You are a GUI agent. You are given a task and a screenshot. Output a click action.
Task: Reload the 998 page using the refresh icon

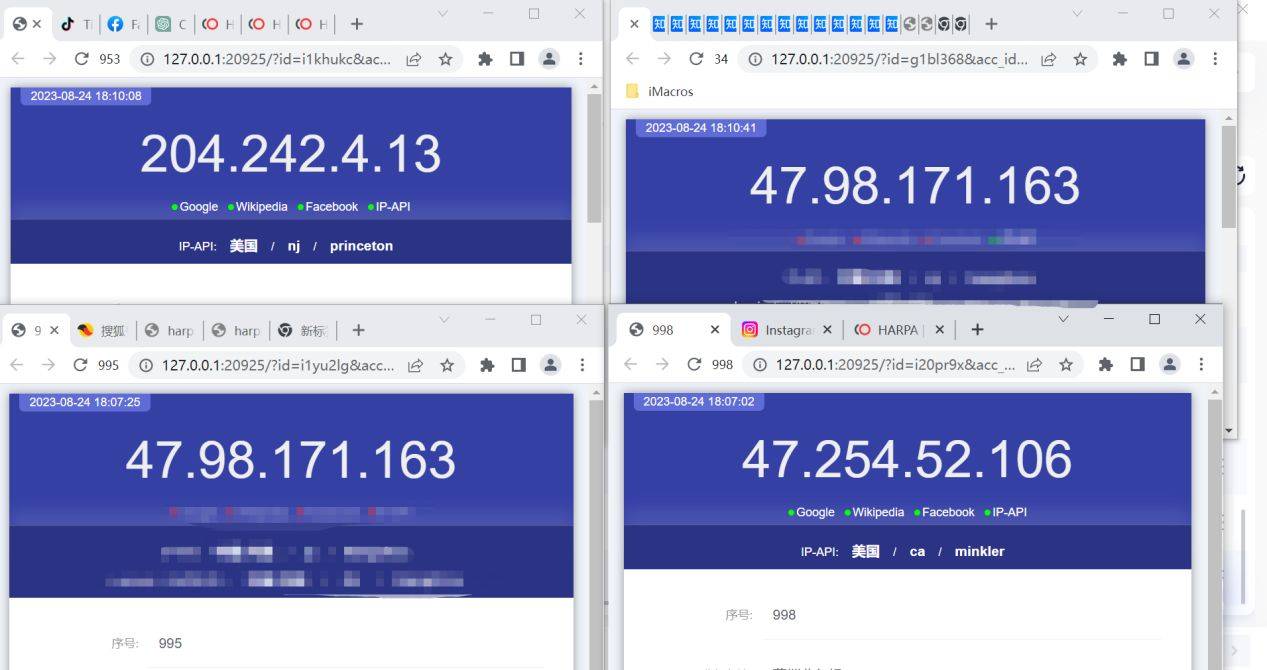695,364
